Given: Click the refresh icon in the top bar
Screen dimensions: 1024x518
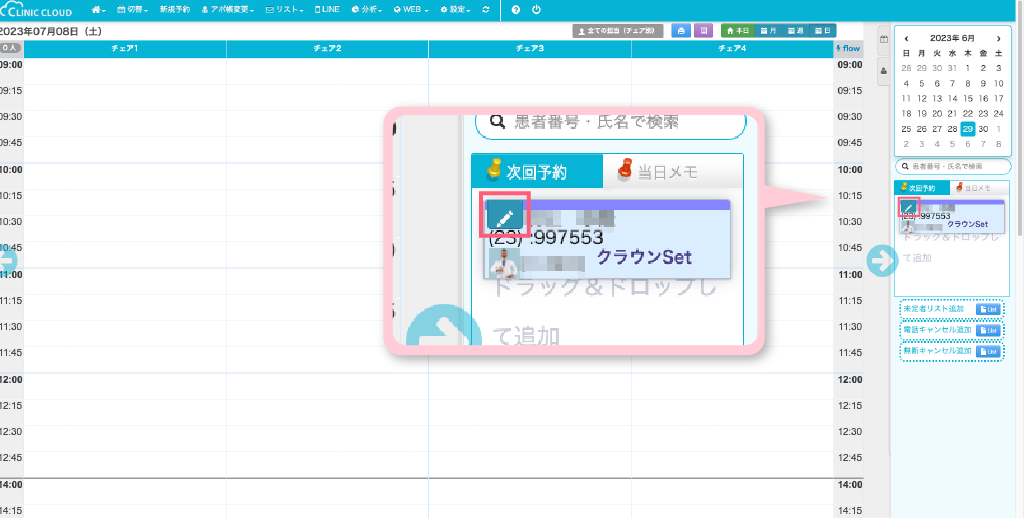Looking at the screenshot, I should coord(486,9).
